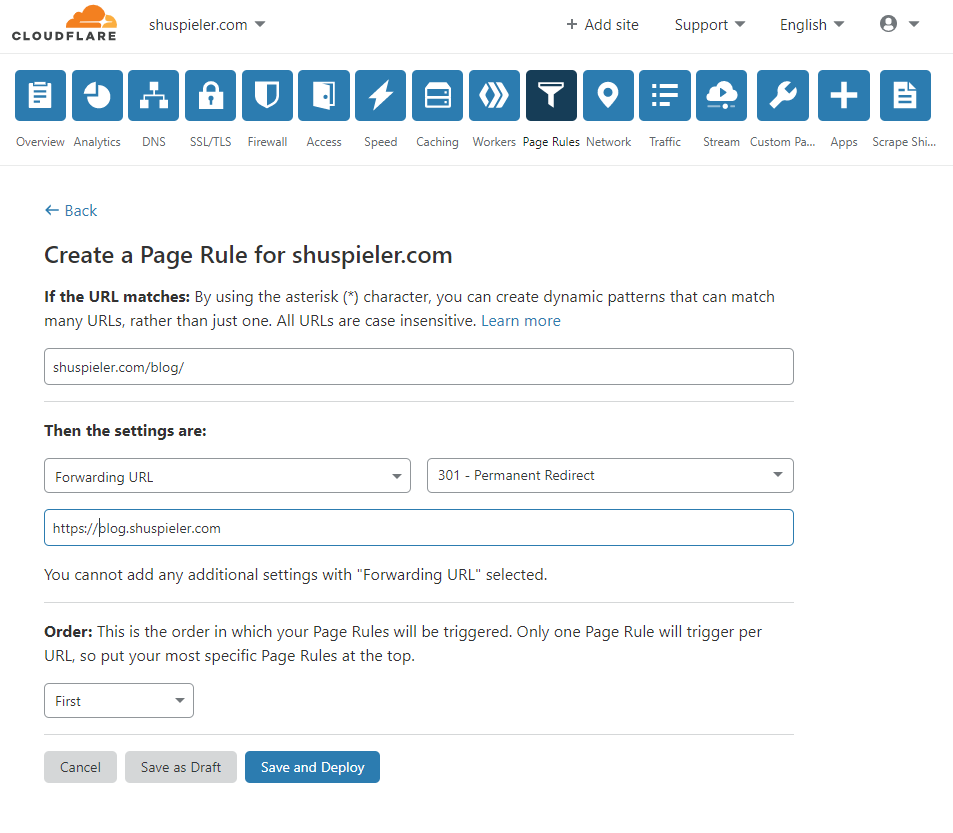953x833 pixels.
Task: Open the Workers icon
Action: (x=494, y=96)
